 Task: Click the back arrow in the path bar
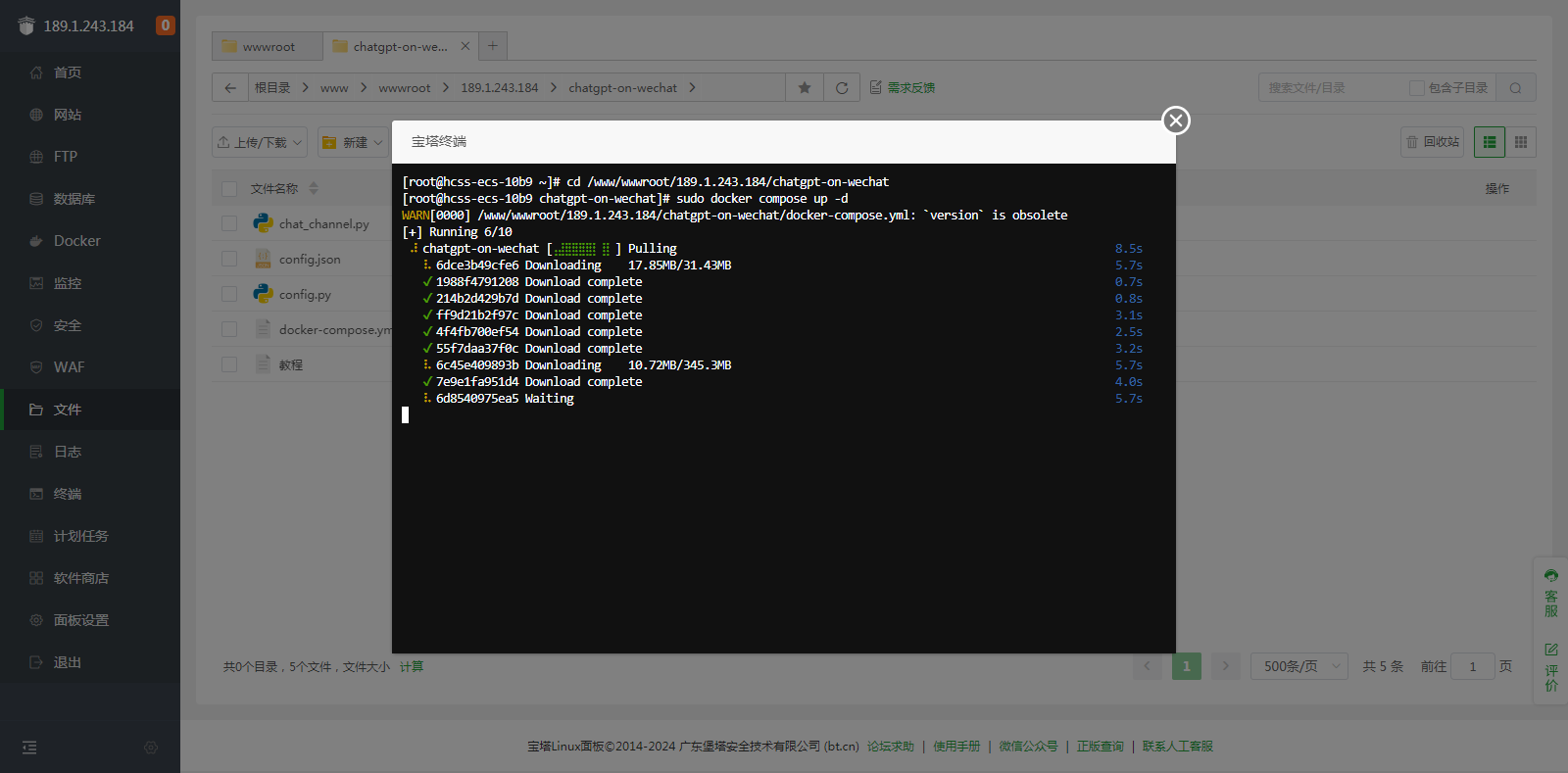pyautogui.click(x=230, y=87)
